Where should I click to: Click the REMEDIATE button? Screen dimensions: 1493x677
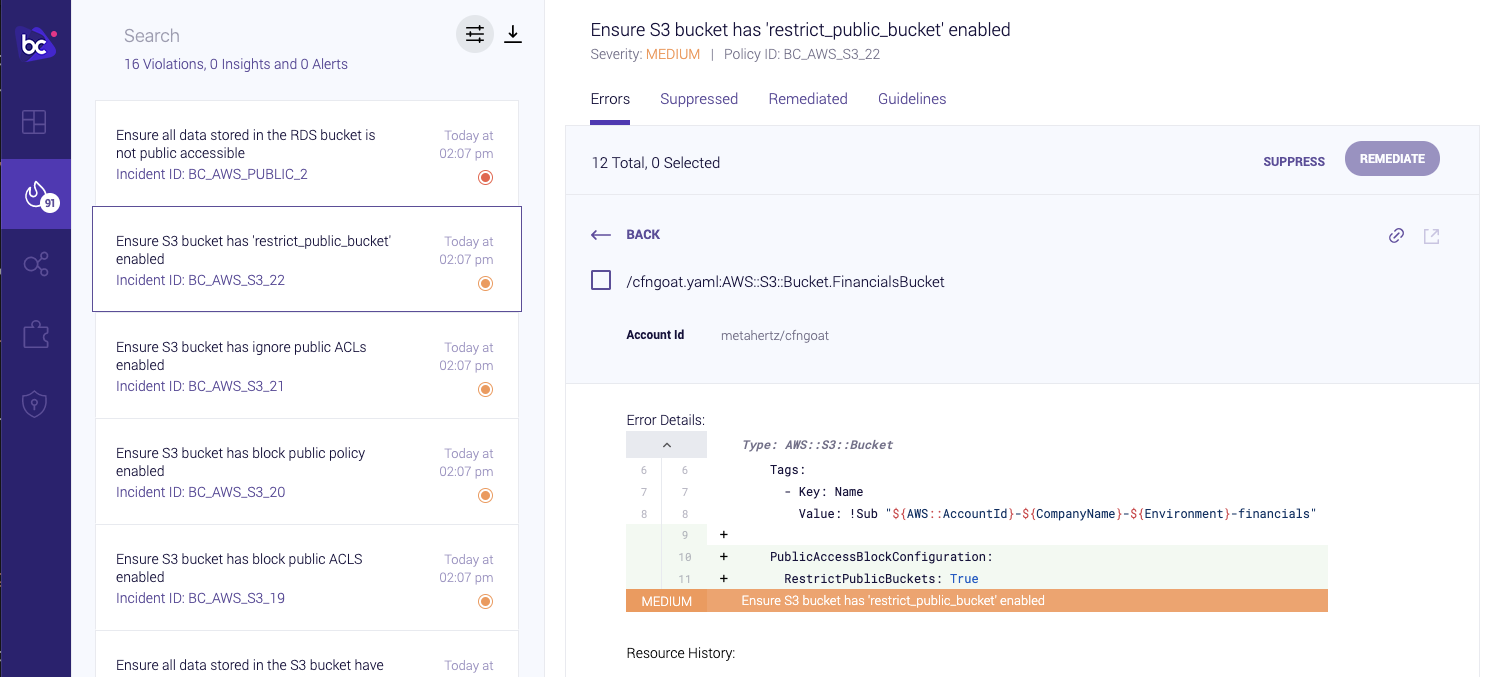1392,159
